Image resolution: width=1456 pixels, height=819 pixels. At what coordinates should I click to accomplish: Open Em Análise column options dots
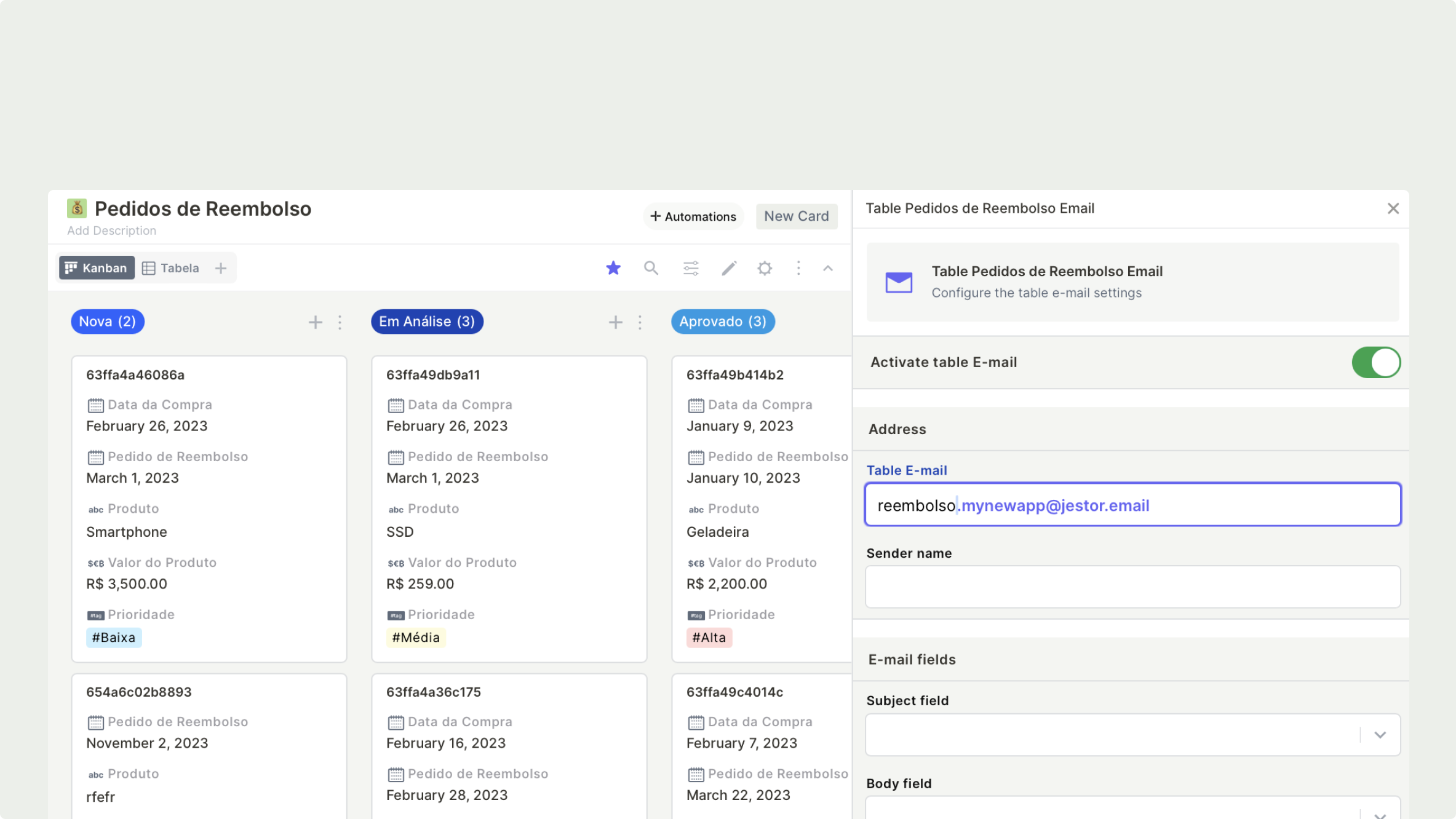(640, 322)
